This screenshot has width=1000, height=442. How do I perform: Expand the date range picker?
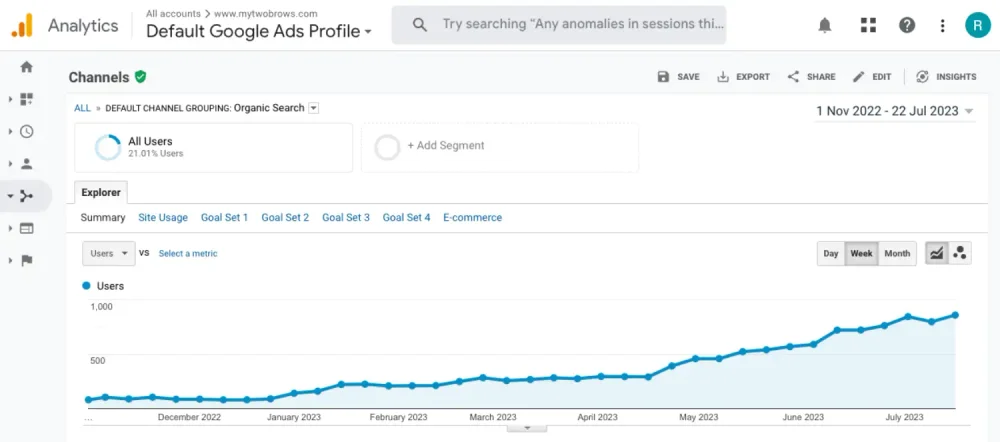coord(895,111)
